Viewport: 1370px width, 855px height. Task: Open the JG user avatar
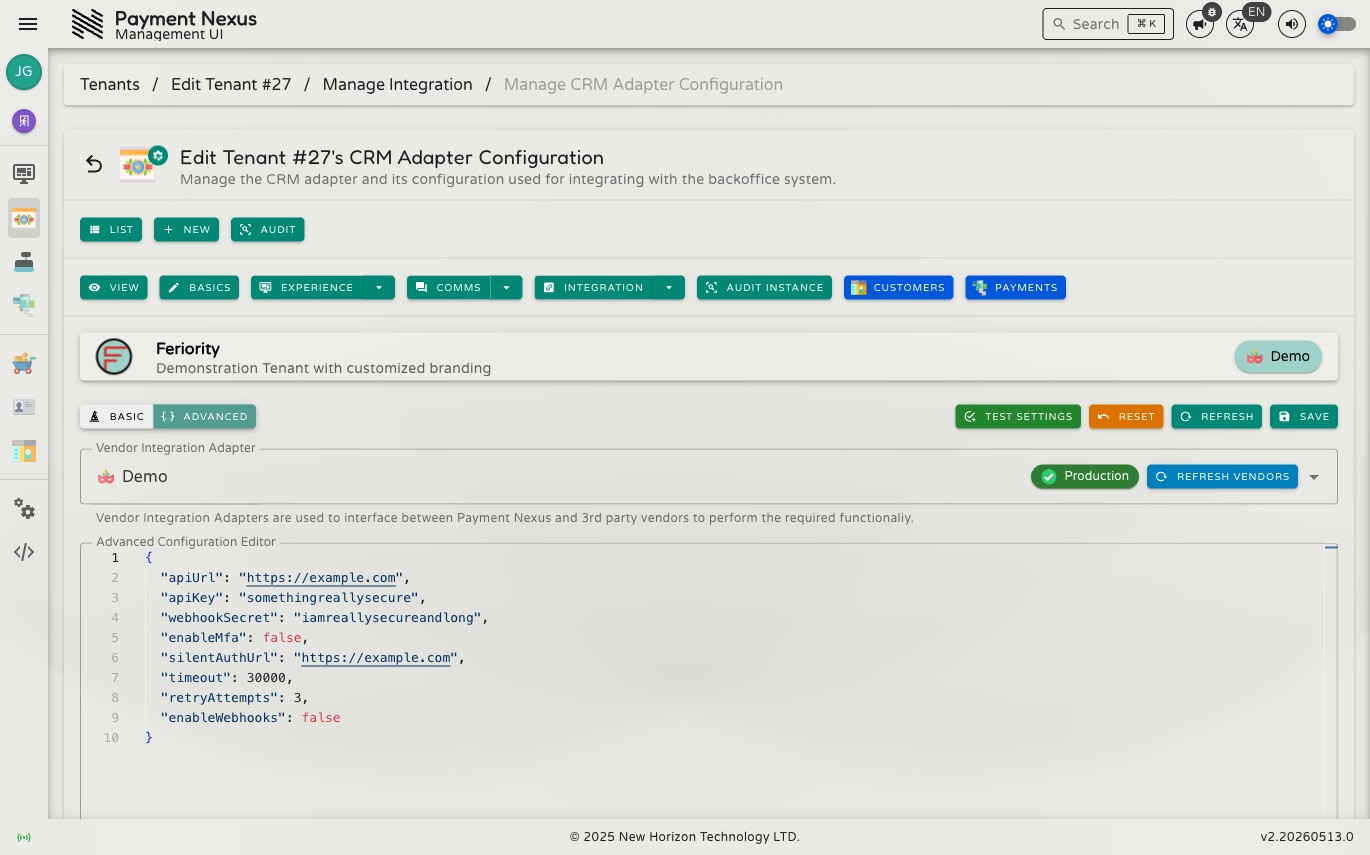coord(24,72)
